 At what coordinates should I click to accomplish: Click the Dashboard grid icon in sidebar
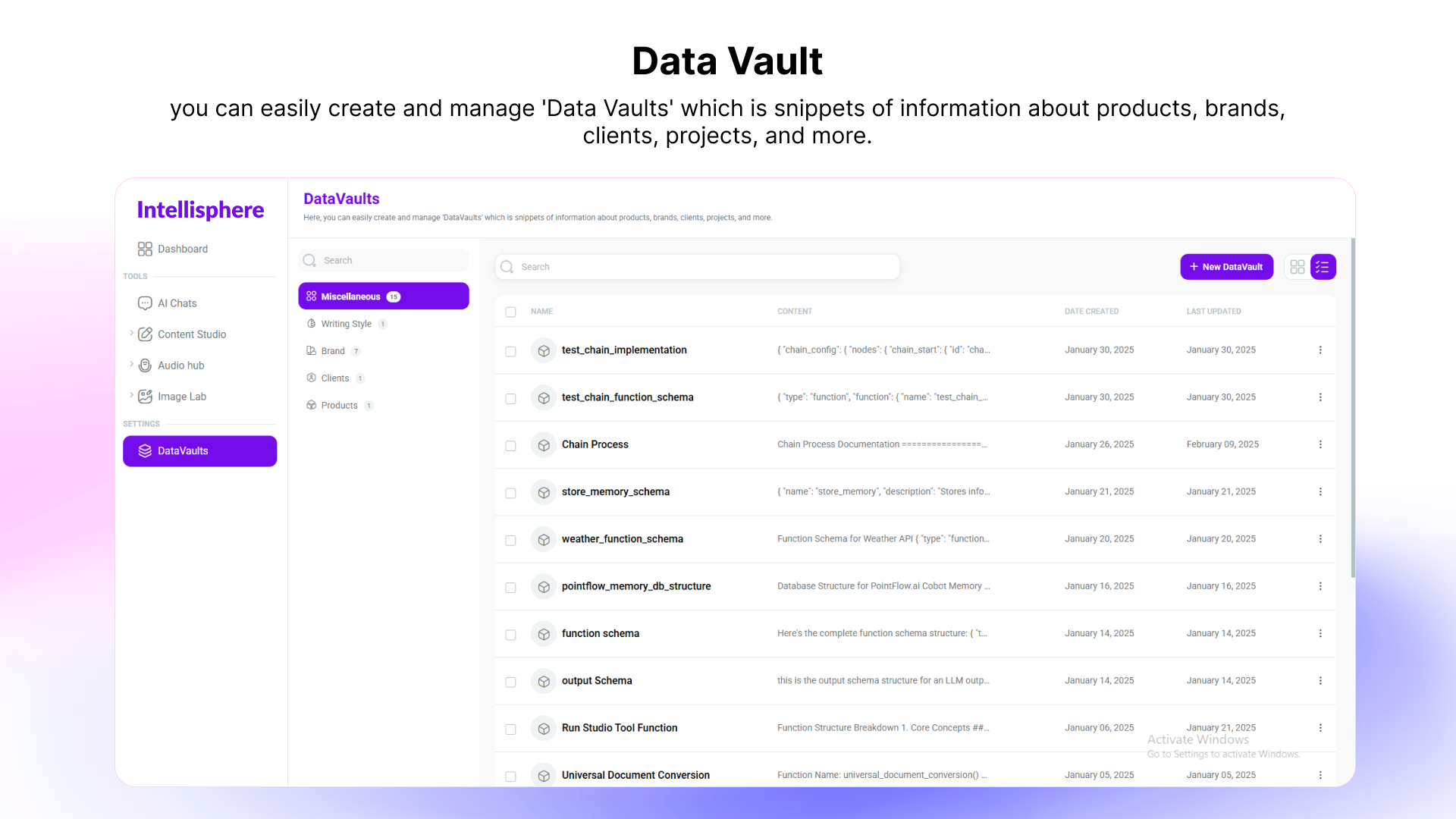[x=145, y=249]
